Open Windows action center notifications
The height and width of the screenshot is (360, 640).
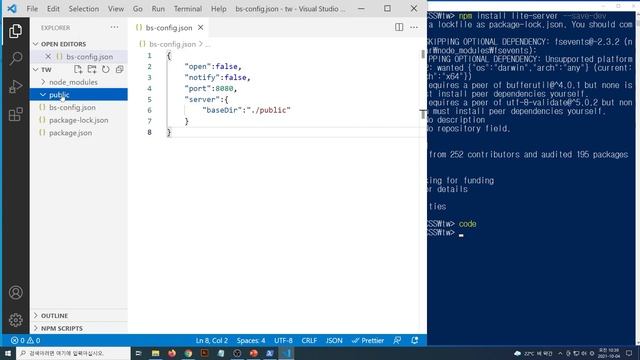(x=629, y=353)
